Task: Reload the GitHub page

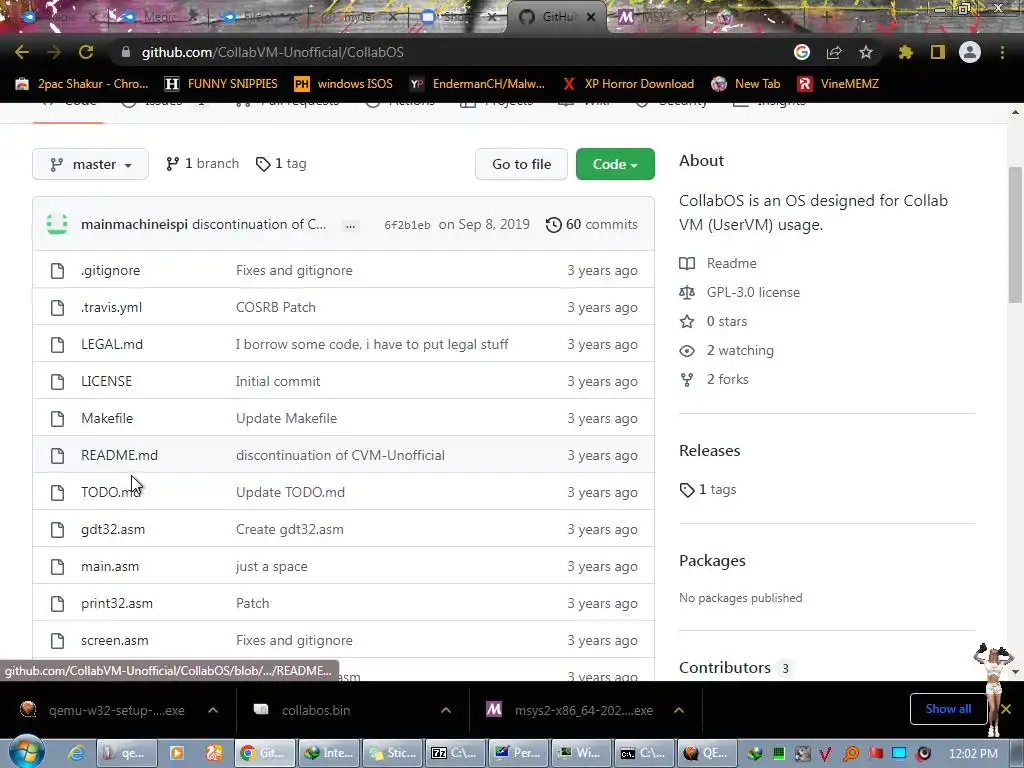Action: click(86, 52)
